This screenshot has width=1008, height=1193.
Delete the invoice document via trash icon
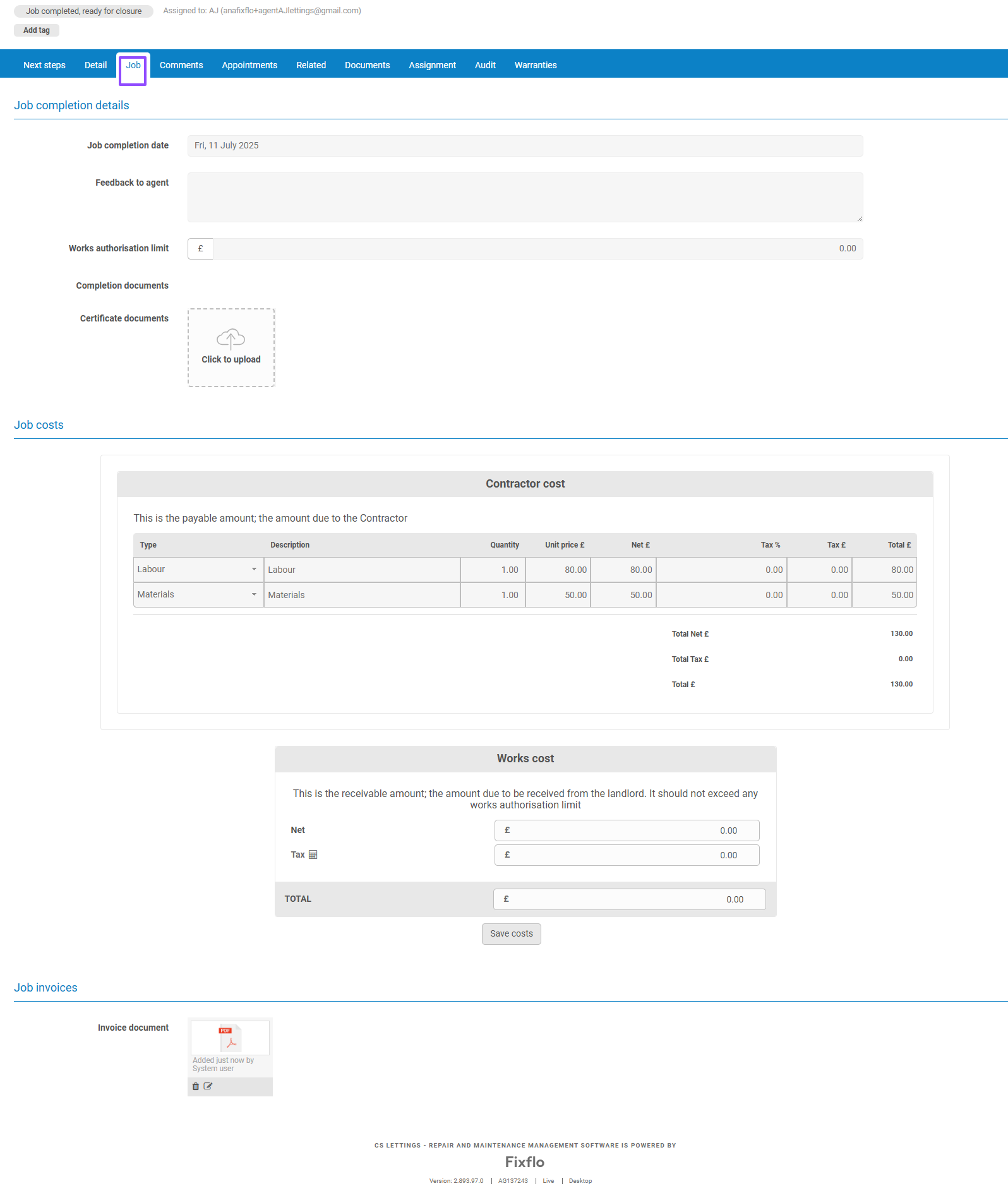[x=196, y=1086]
